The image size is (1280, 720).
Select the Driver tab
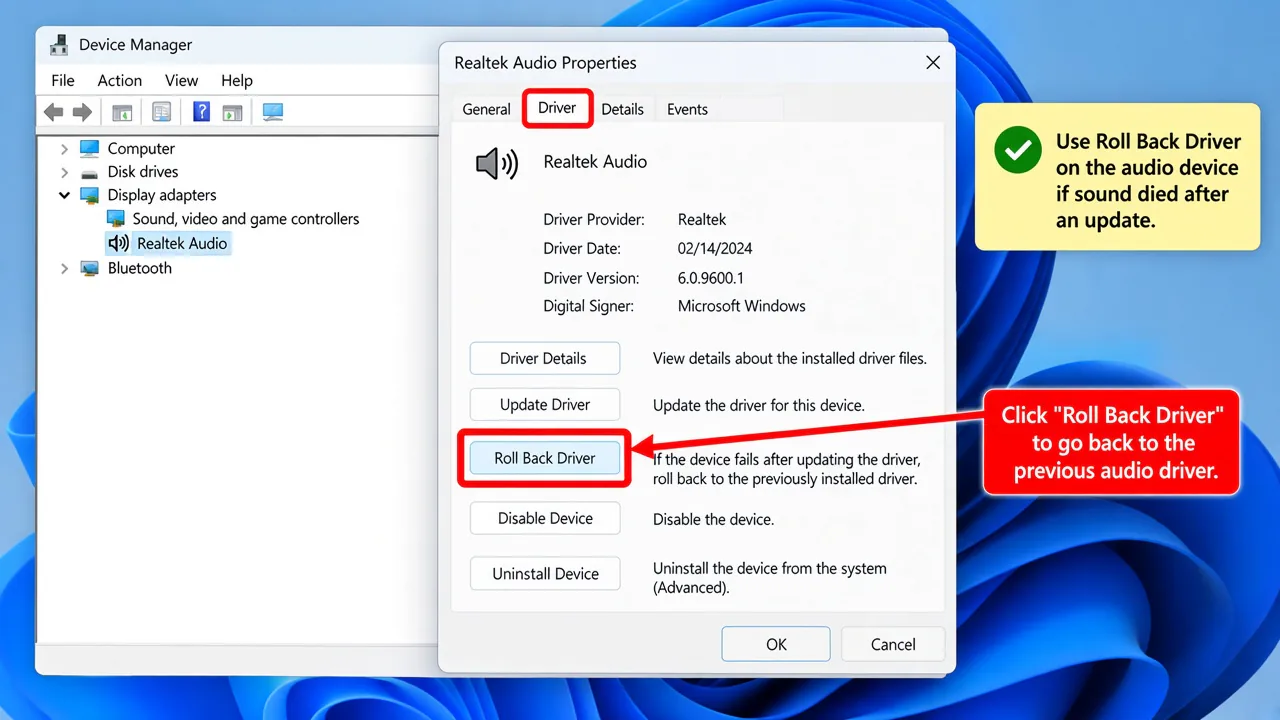click(x=557, y=108)
